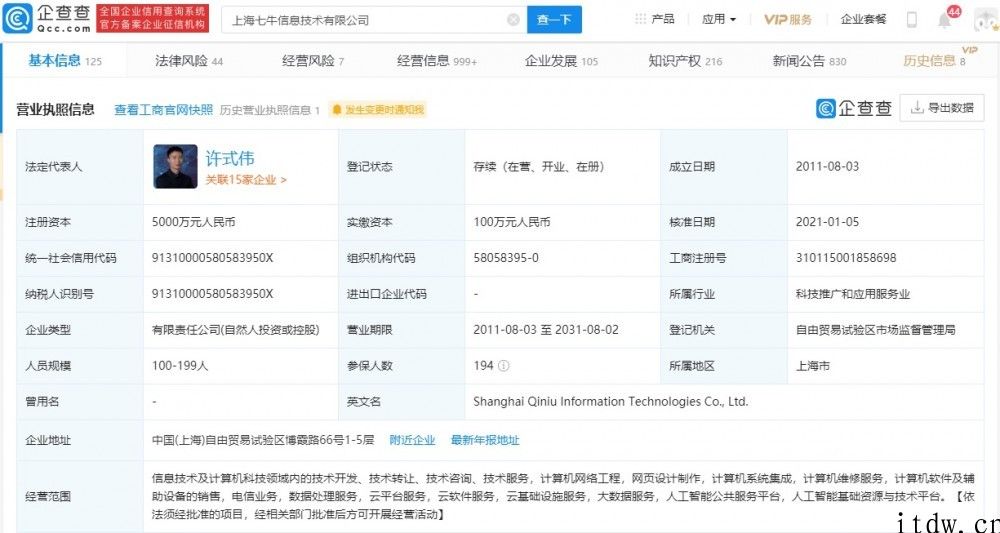Open the 新闻公告 tab
This screenshot has height=533, width=1000.
pos(809,61)
